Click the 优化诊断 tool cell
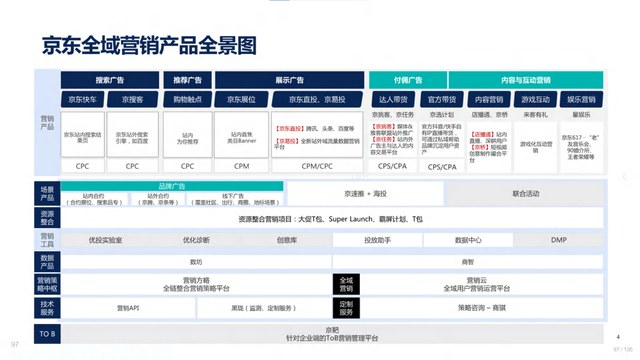This screenshot has height=360, width=640. pos(196,240)
